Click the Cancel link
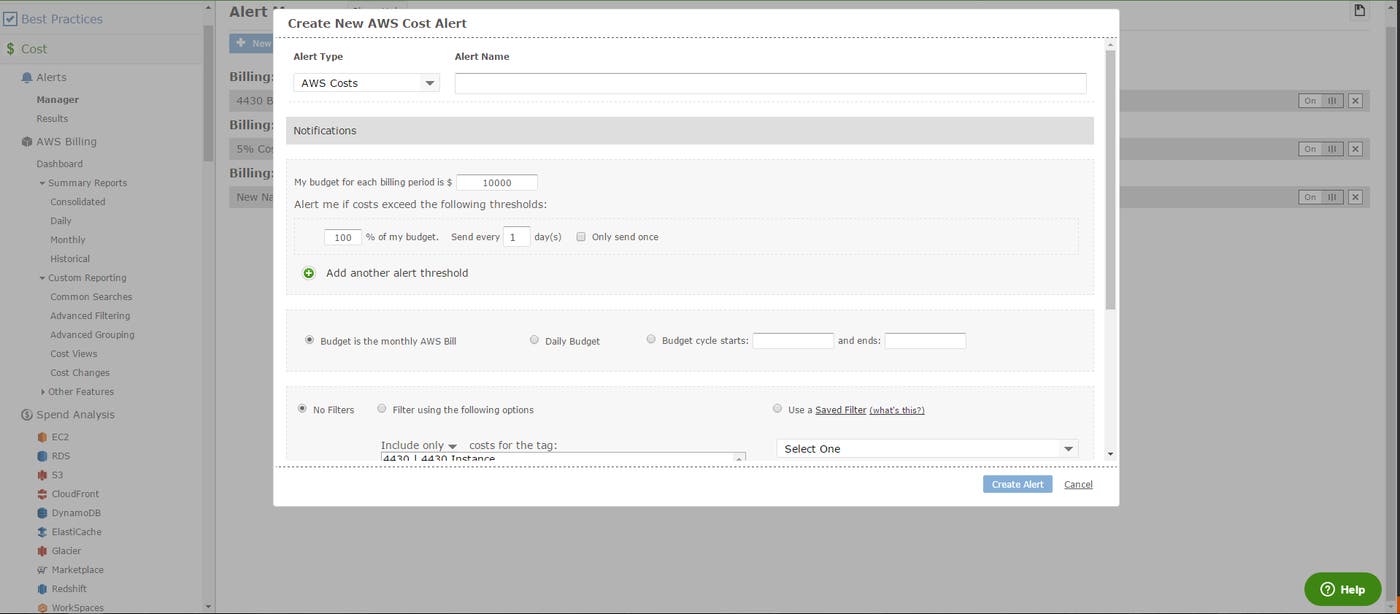1400x614 pixels. pyautogui.click(x=1078, y=484)
